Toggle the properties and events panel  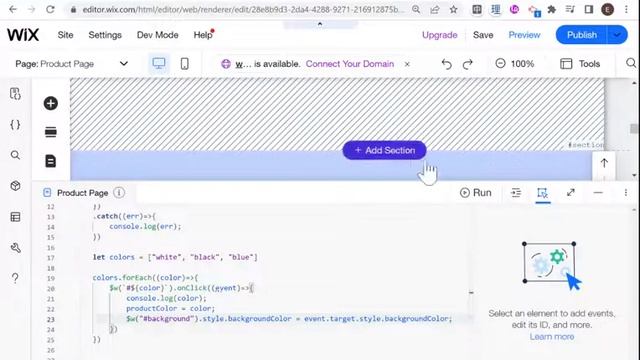tap(542, 193)
